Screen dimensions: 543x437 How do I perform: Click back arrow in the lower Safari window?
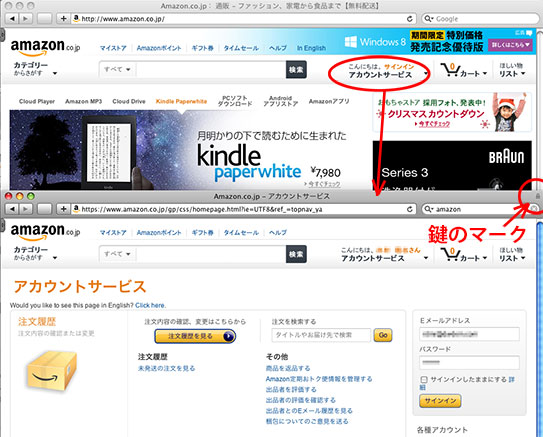click(12, 209)
